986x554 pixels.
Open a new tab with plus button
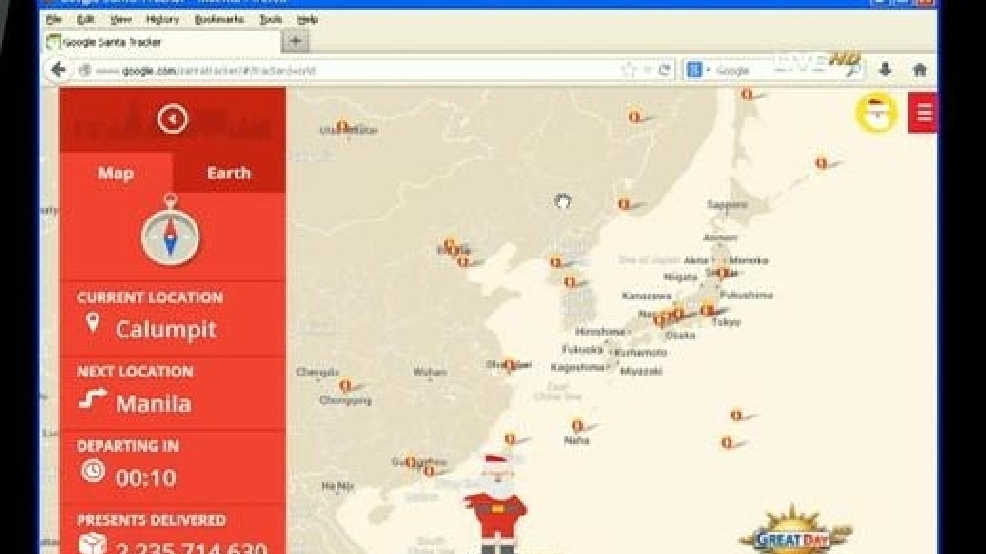[295, 42]
